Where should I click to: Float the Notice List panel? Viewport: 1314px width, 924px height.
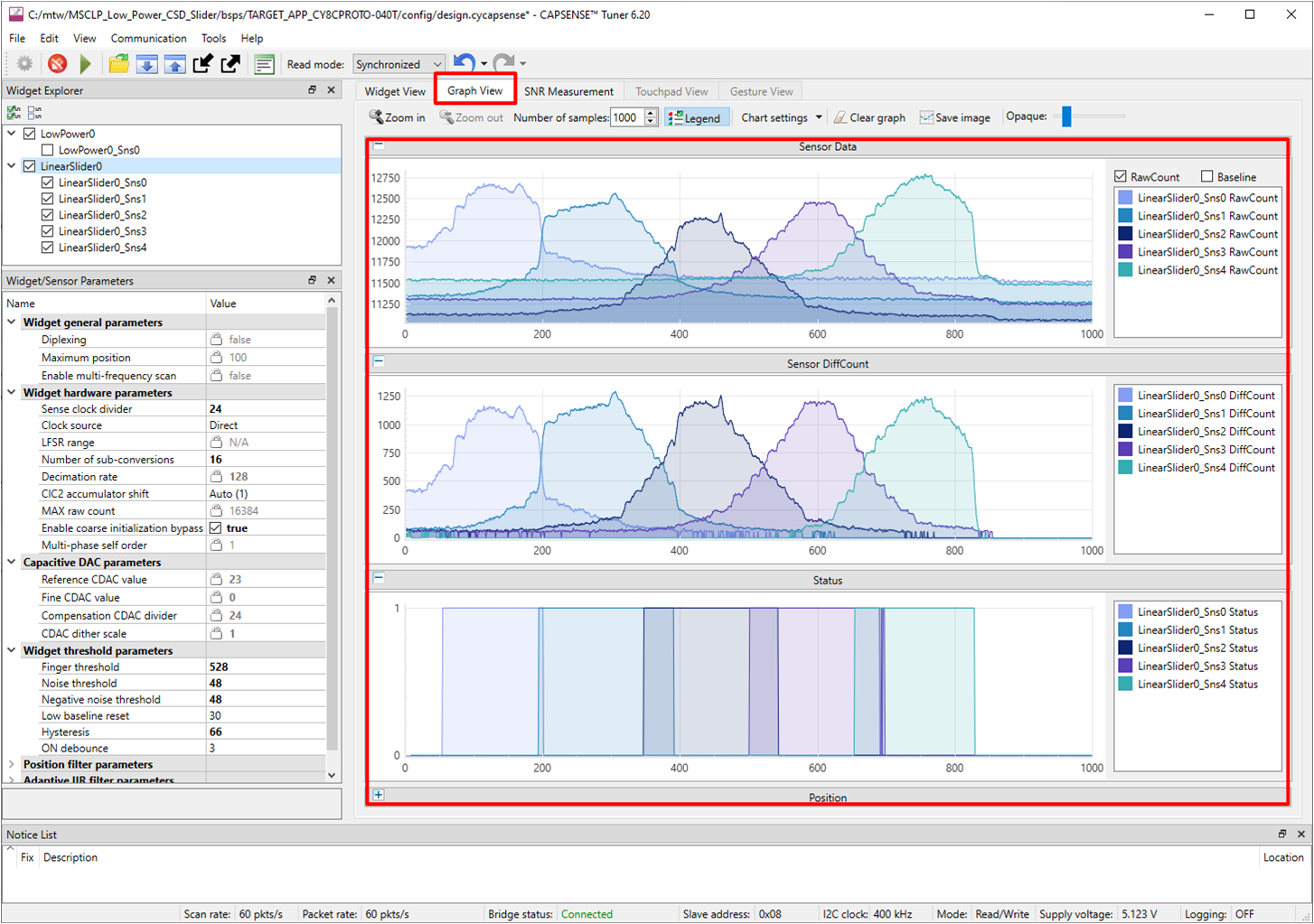point(1281,834)
